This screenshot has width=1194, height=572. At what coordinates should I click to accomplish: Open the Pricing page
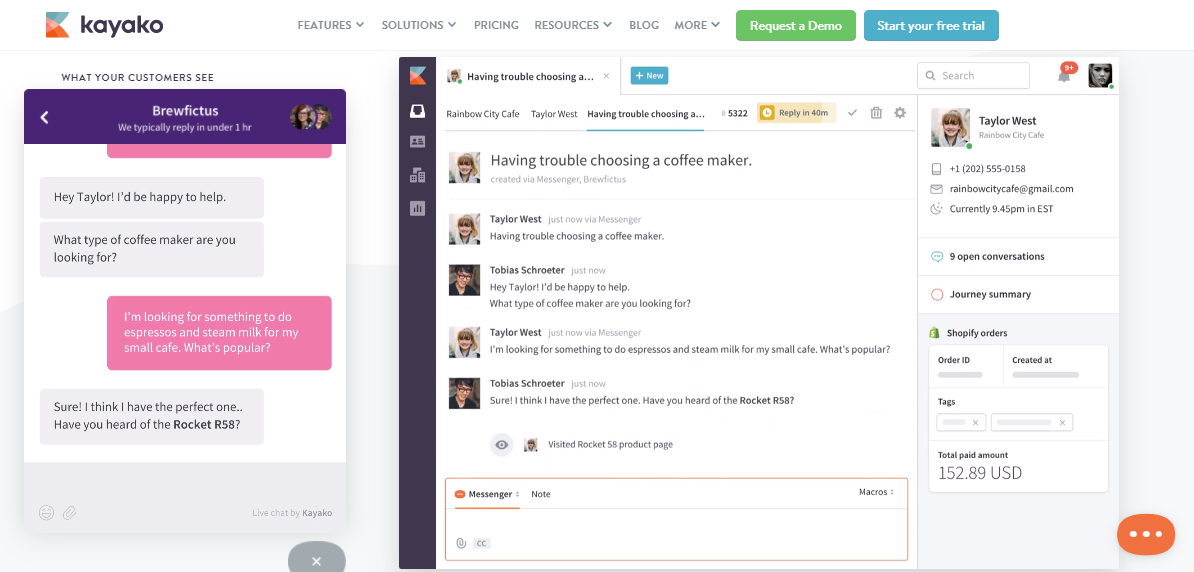click(x=496, y=25)
